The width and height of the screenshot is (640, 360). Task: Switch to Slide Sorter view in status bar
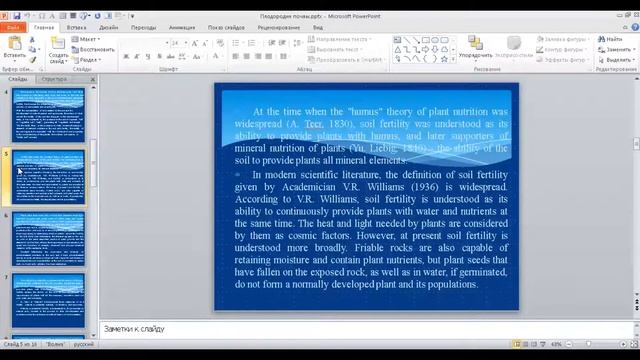click(526, 344)
